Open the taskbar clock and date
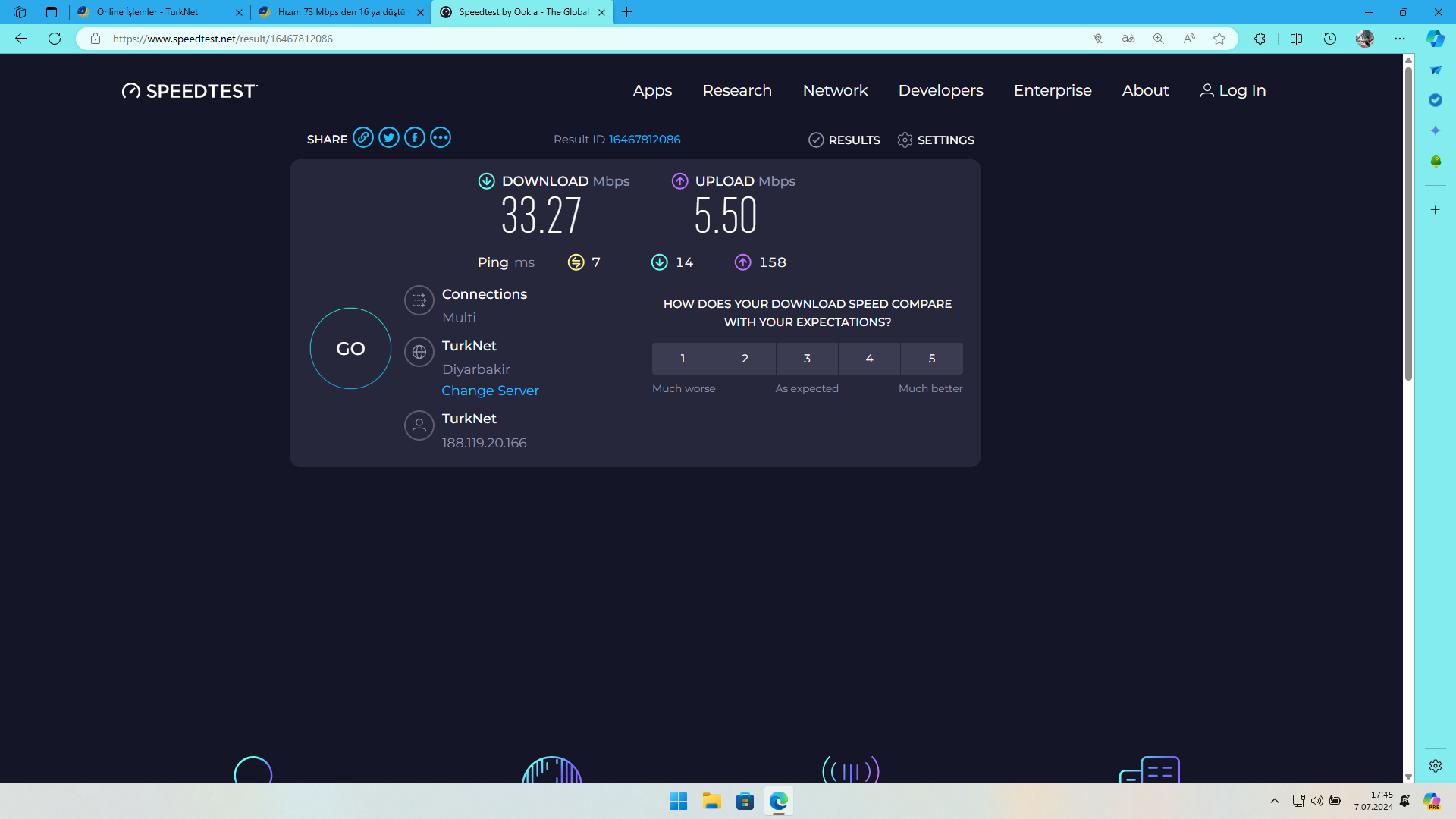The height and width of the screenshot is (819, 1456). [1373, 801]
